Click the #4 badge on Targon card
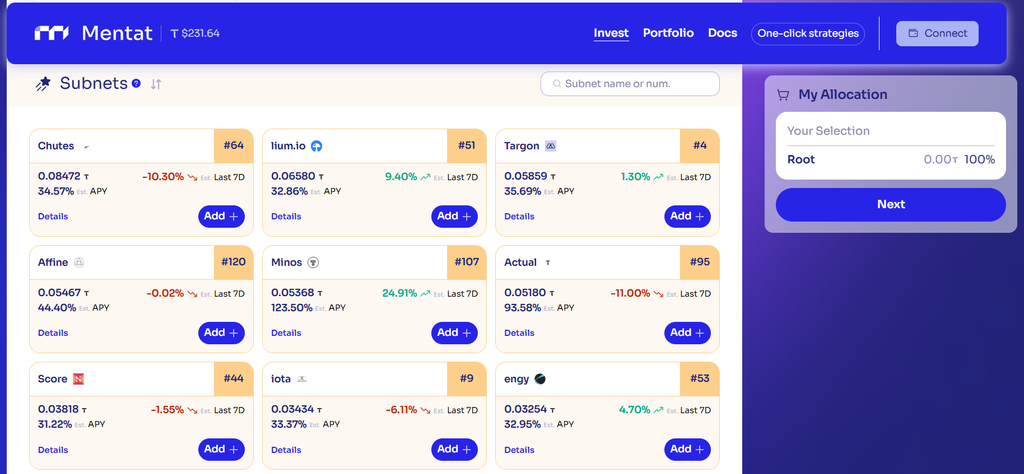 [699, 146]
